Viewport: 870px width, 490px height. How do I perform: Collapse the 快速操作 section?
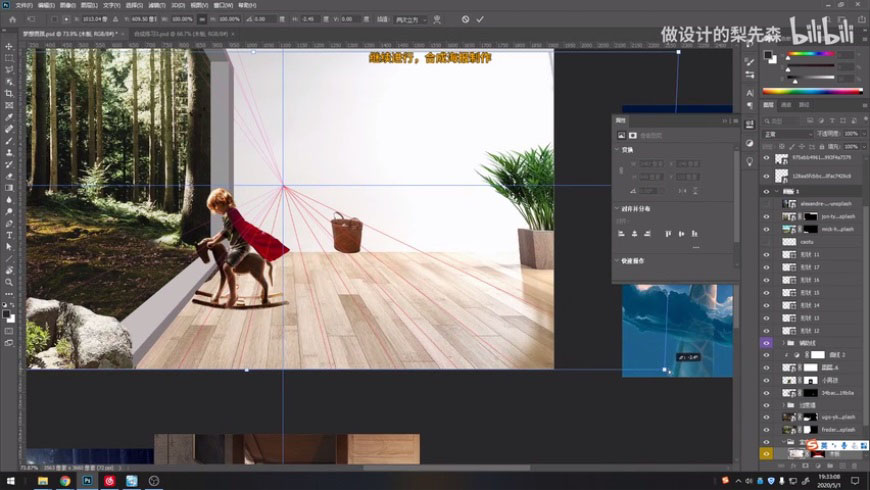click(617, 260)
